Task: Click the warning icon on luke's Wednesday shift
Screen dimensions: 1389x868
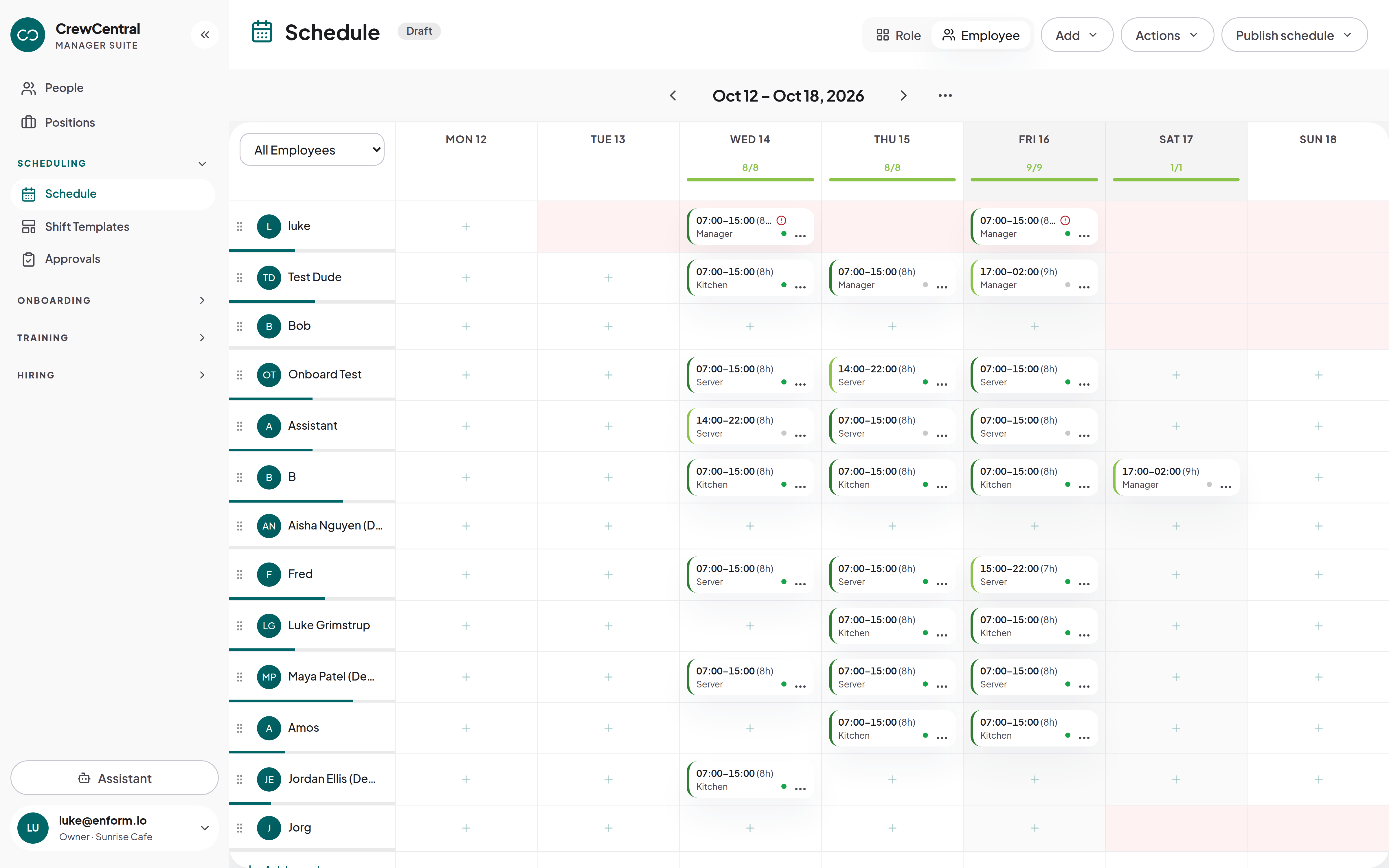Action: tap(781, 220)
